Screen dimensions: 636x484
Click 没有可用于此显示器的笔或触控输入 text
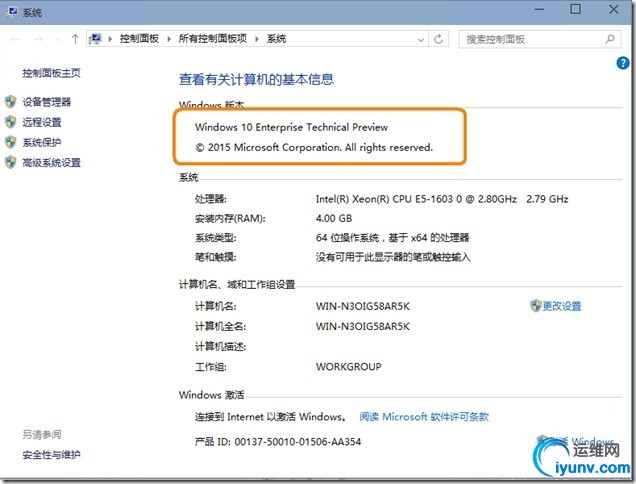pos(393,257)
